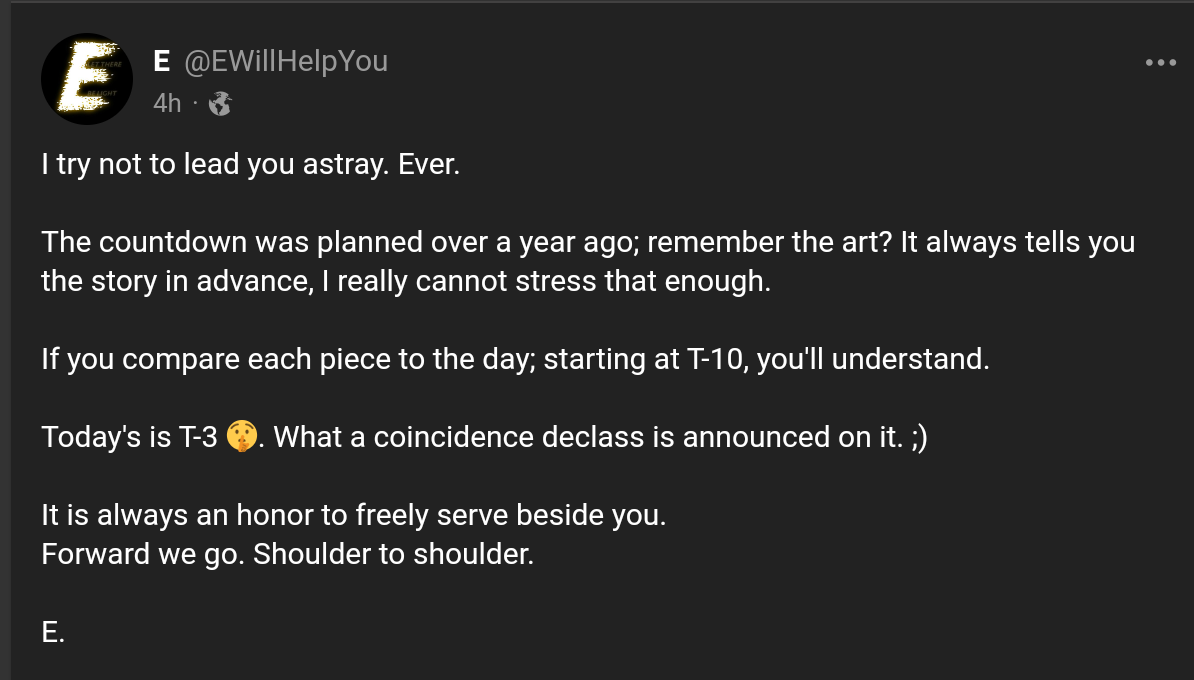
Task: Click the globe public visibility icon
Action: tap(220, 103)
